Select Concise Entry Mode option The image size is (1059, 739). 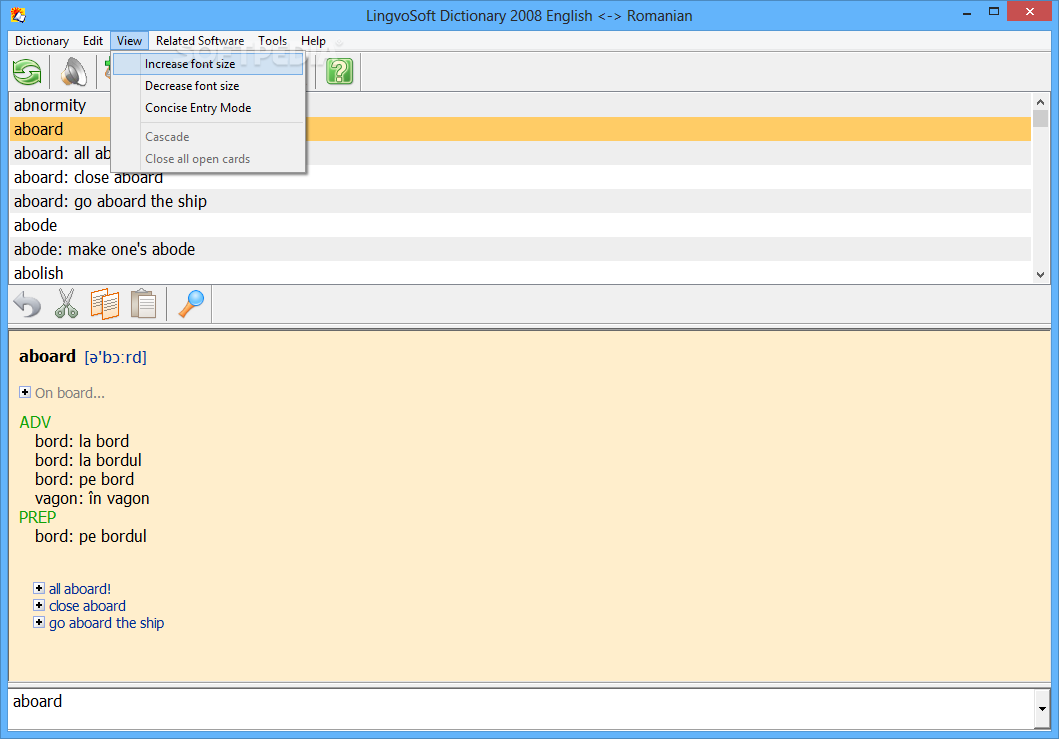point(208,108)
